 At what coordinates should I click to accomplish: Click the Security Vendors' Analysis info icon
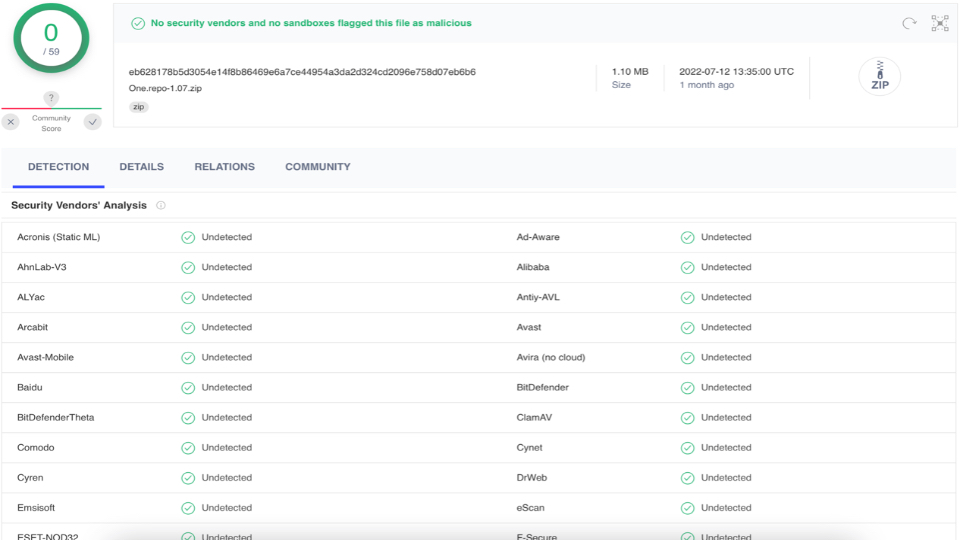tap(160, 205)
